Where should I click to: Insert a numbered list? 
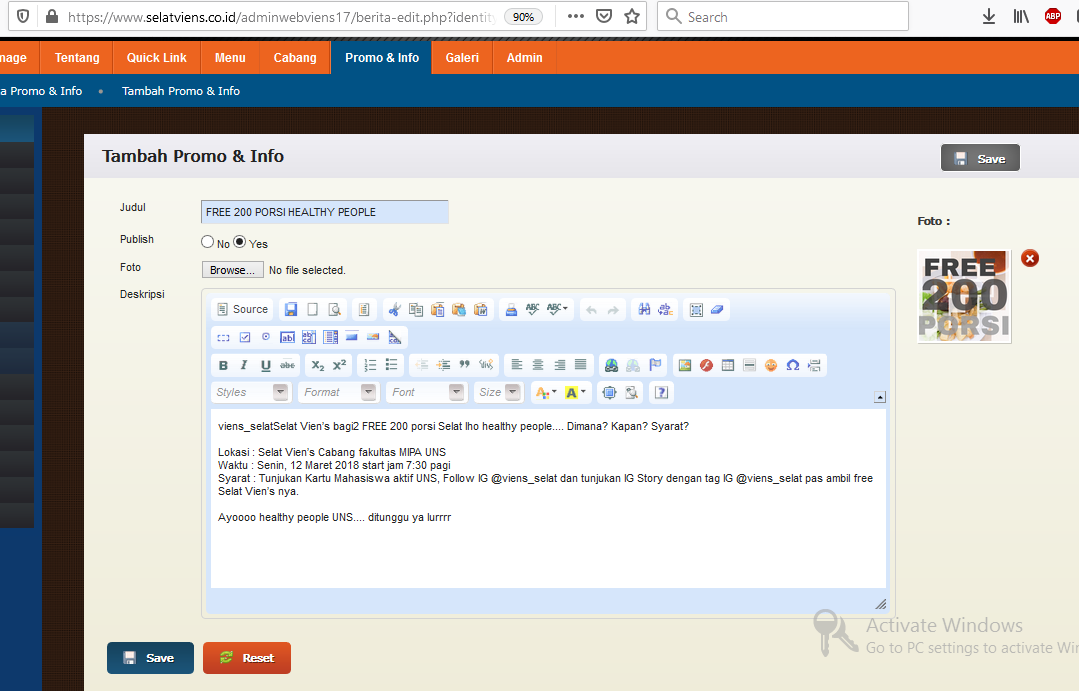[370, 366]
